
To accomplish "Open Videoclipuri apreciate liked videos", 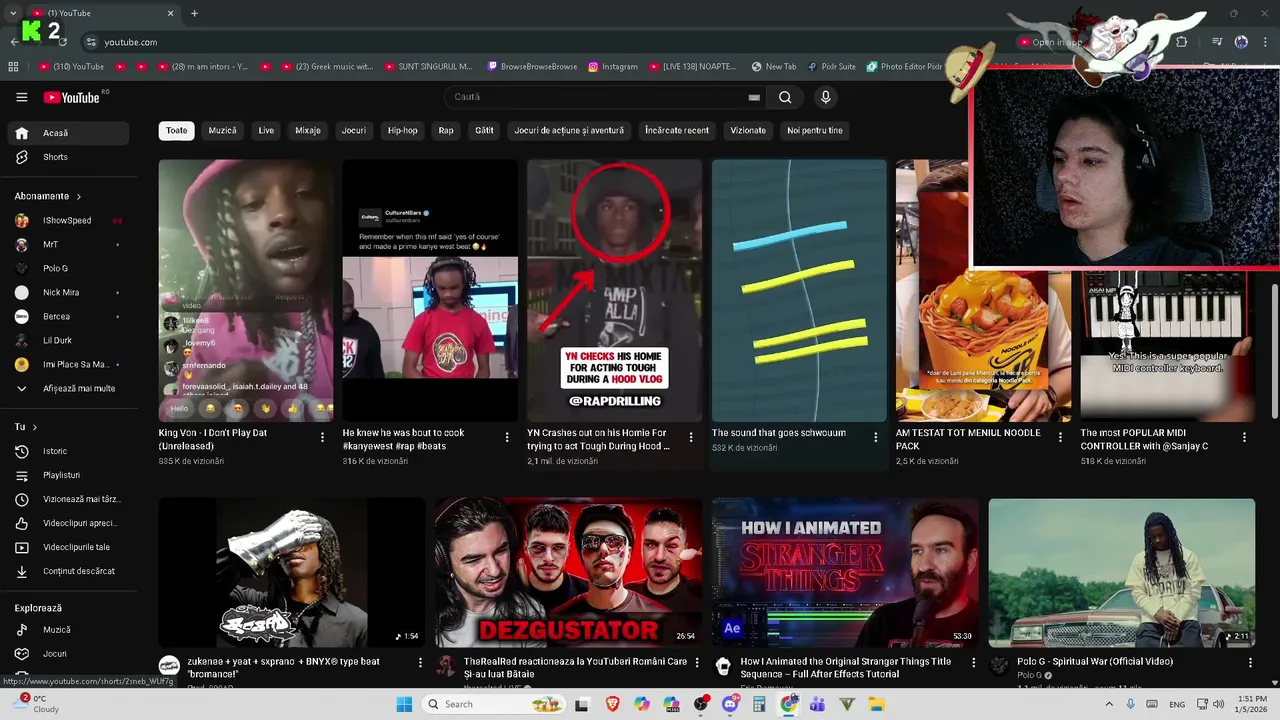I will click(68, 523).
